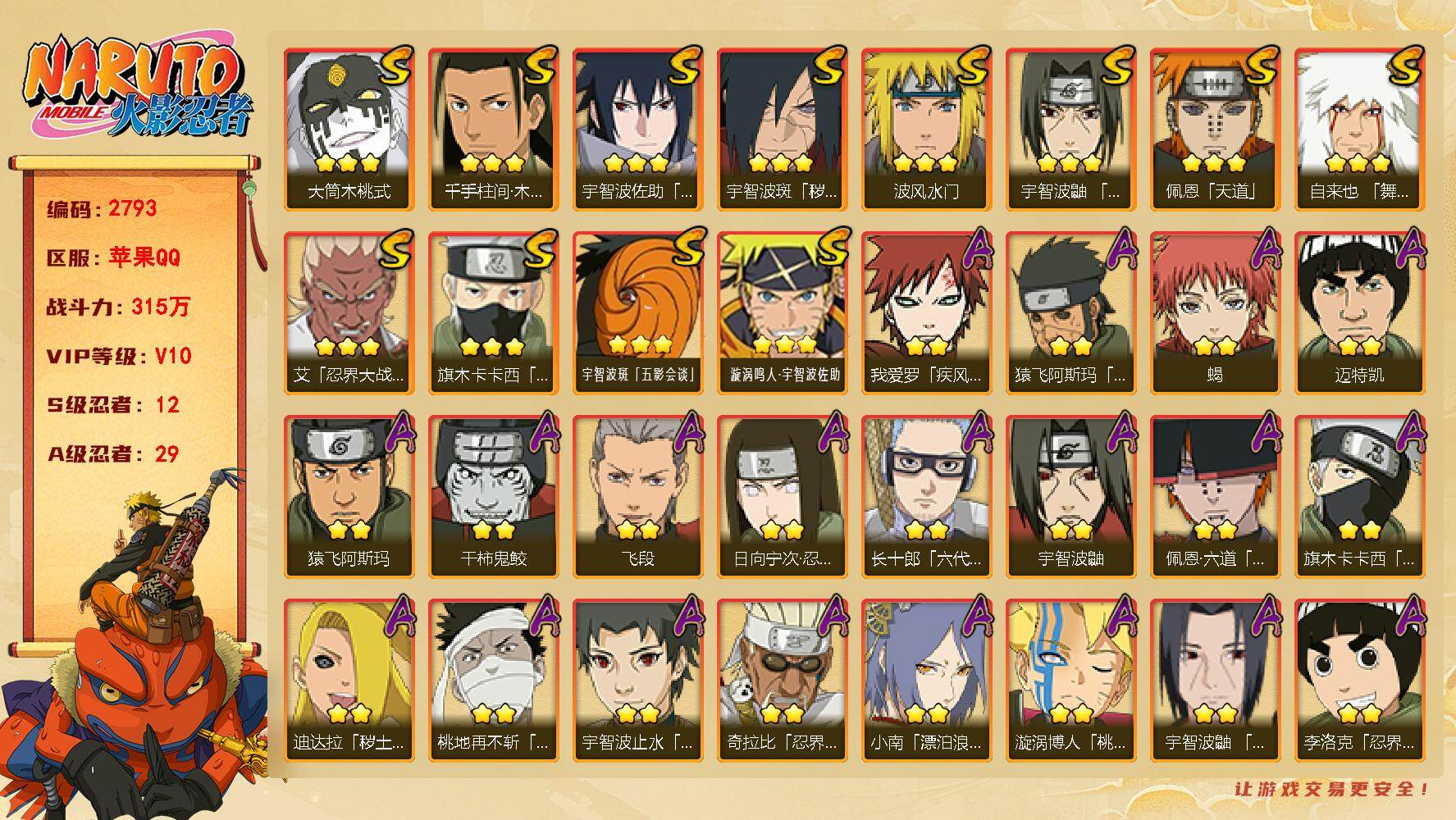Open the 佩恩「天道」 card
1456x820 pixels.
[x=1215, y=129]
